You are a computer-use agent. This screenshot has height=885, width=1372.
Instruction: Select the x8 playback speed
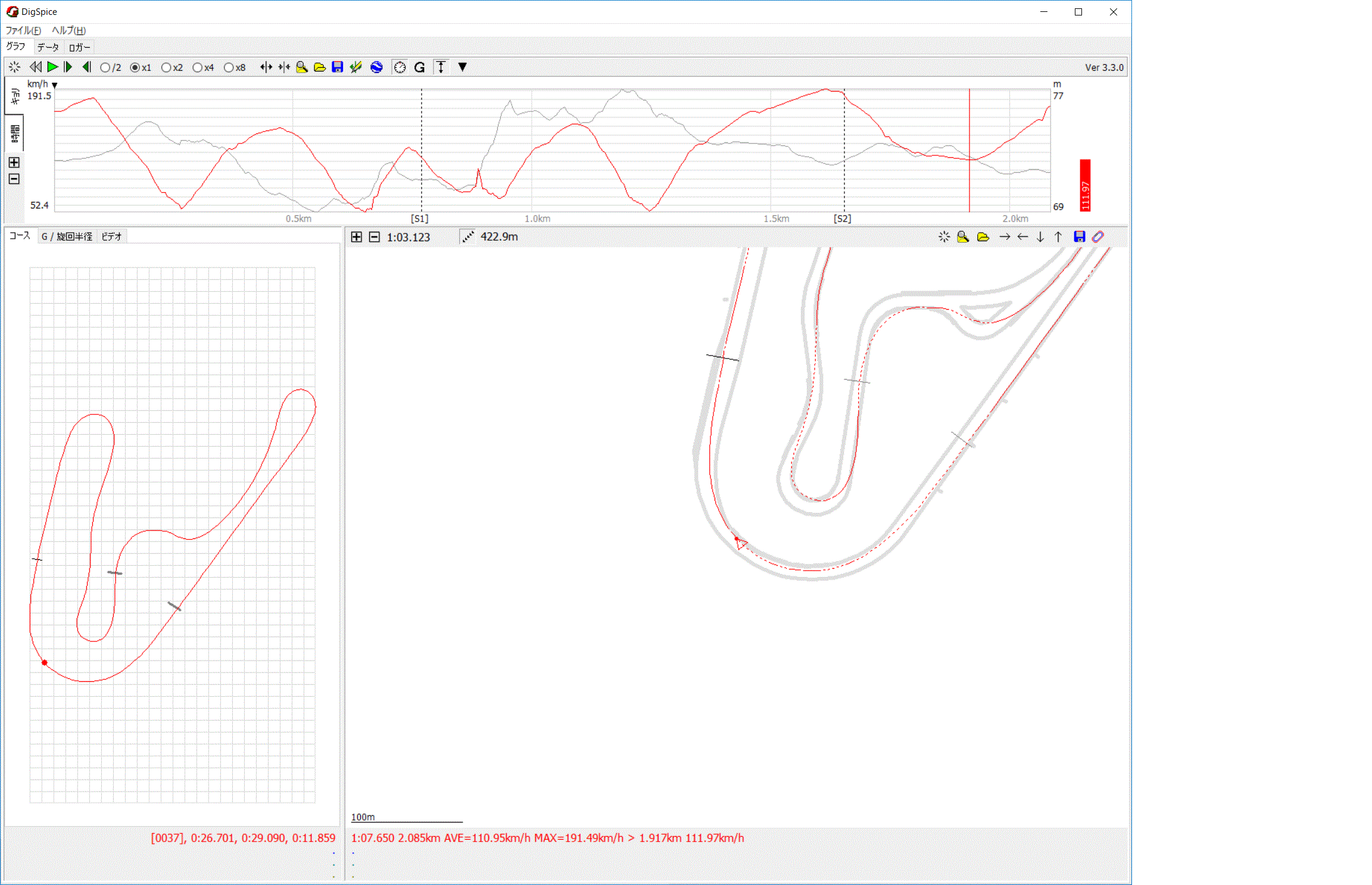pyautogui.click(x=229, y=68)
